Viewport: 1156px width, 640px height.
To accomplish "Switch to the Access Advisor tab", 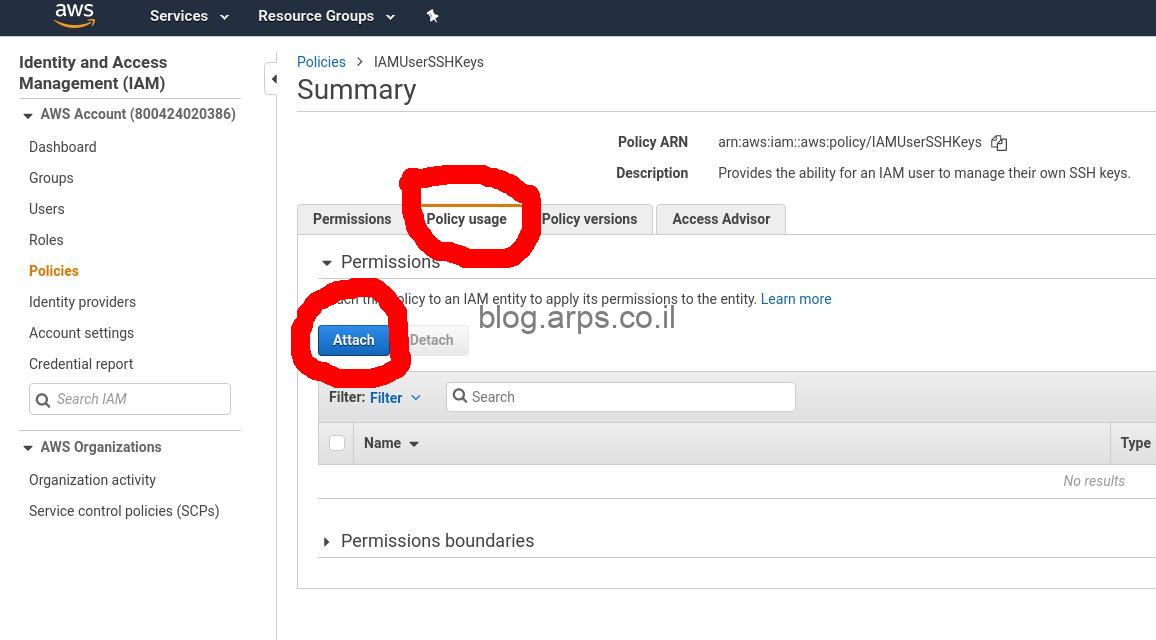I will tap(721, 219).
